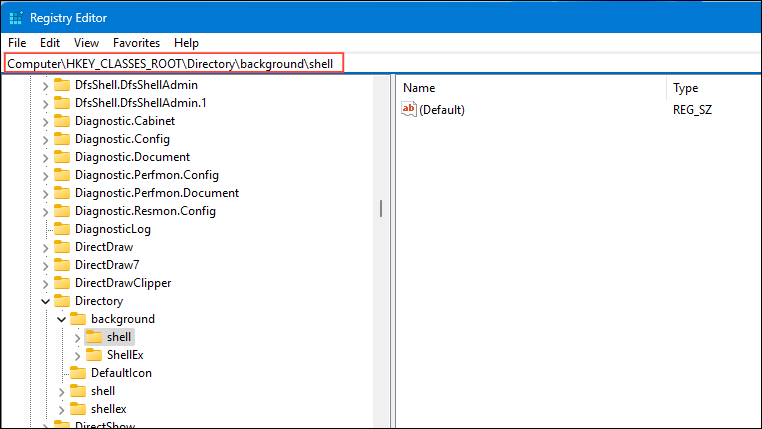Click the Diagnostic.Perfmon.Config folder icon
The width and height of the screenshot is (762, 429).
62,174
